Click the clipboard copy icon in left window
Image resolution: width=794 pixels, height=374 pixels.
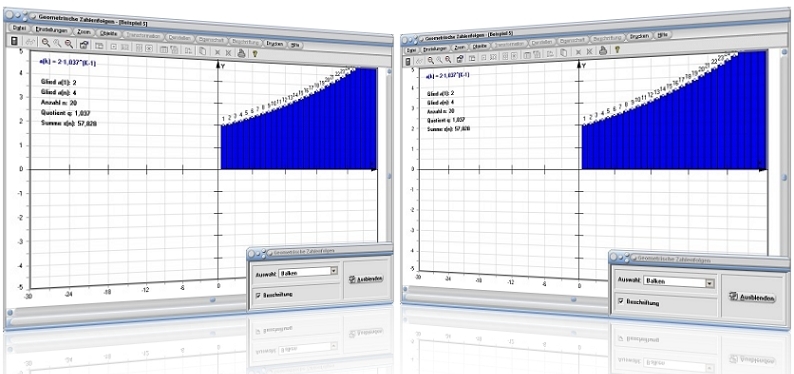(x=202, y=50)
